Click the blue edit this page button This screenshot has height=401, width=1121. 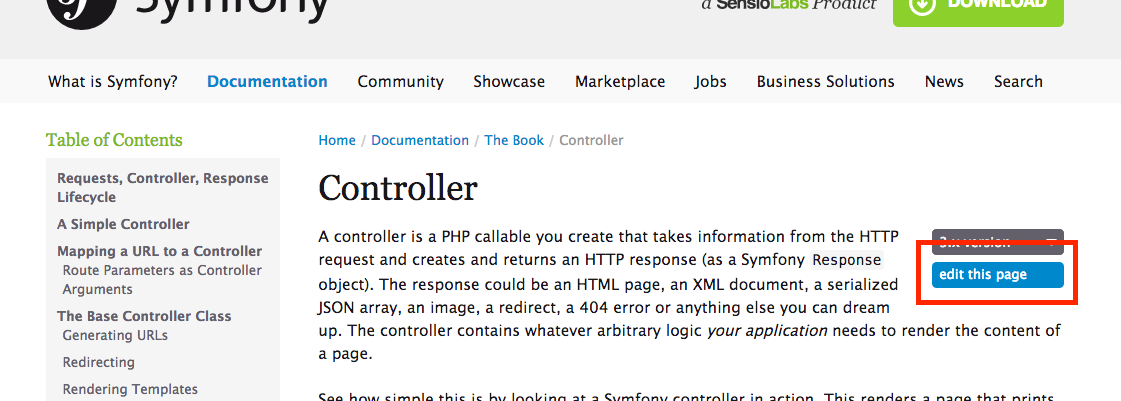pos(997,275)
